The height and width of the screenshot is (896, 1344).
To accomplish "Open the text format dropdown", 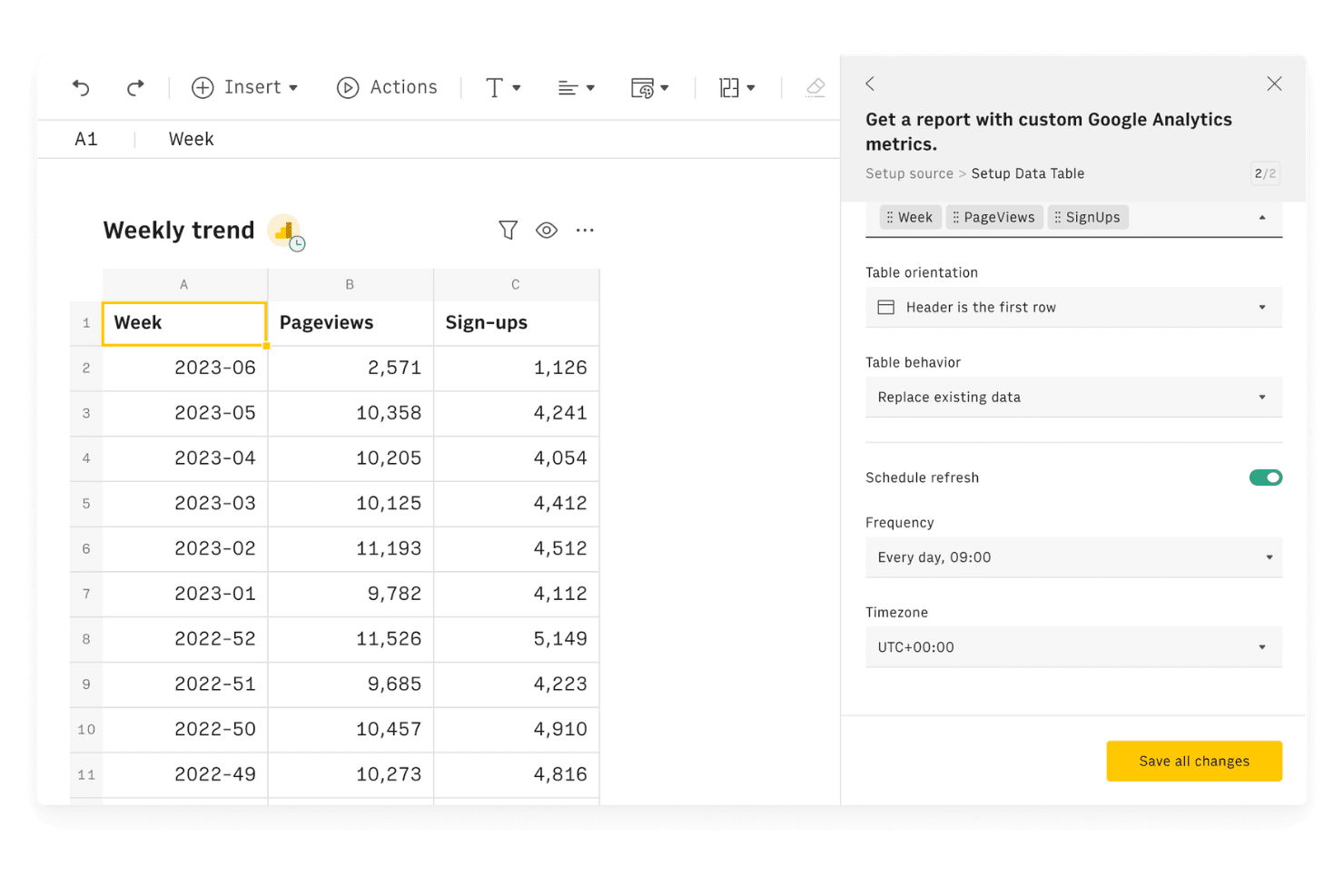I will click(x=503, y=87).
